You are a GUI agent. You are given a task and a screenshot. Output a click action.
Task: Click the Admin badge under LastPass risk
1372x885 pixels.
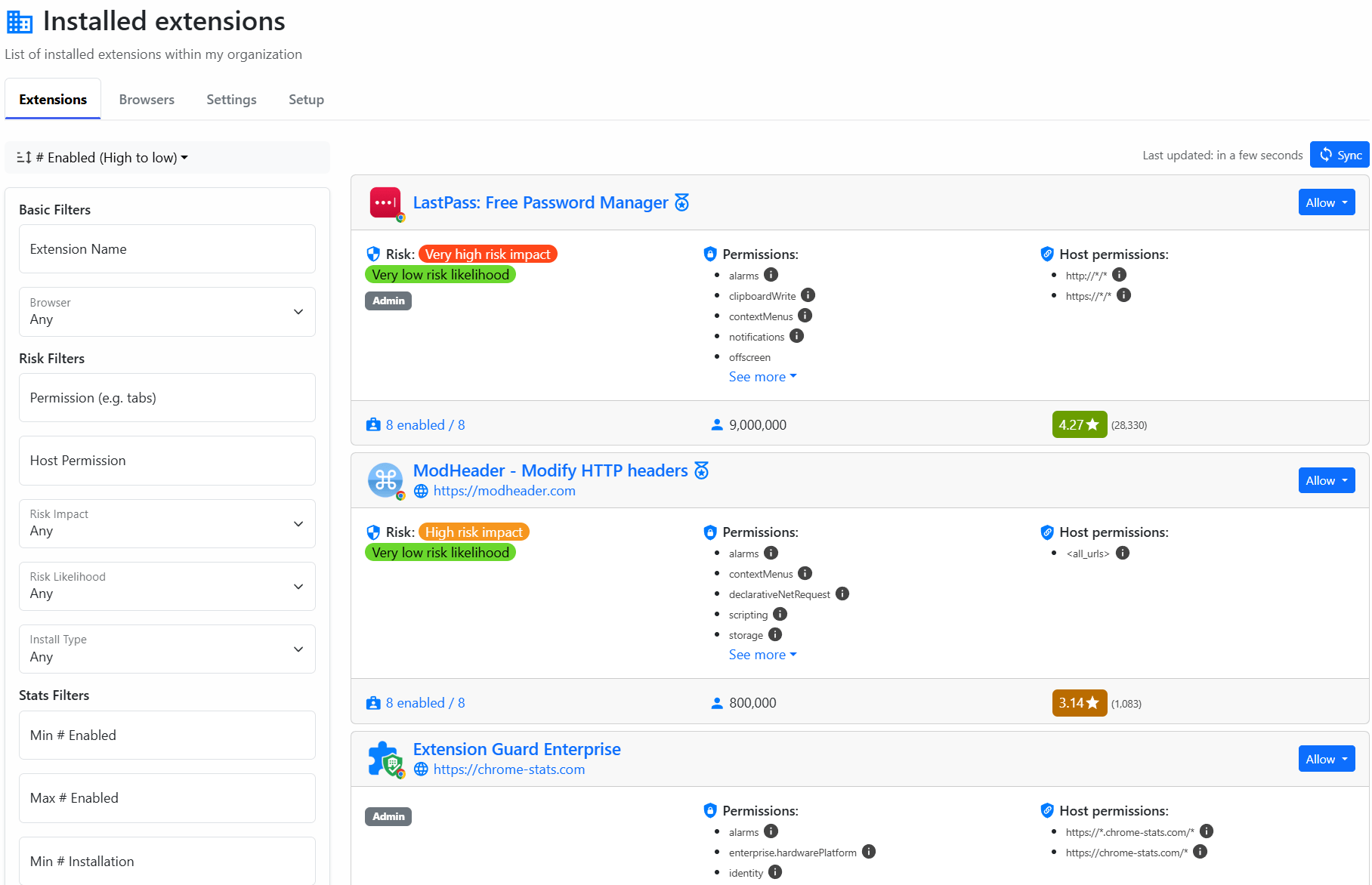(x=388, y=301)
